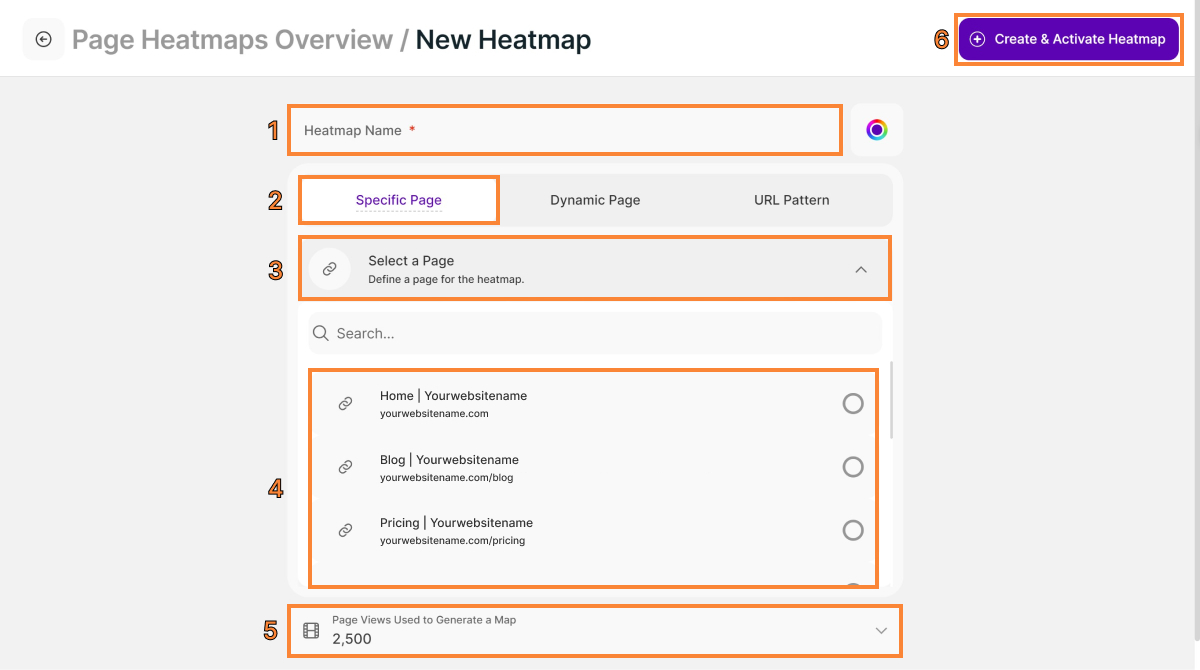
Task: Select the Blog | Yourwebsitename radio button
Action: click(853, 467)
